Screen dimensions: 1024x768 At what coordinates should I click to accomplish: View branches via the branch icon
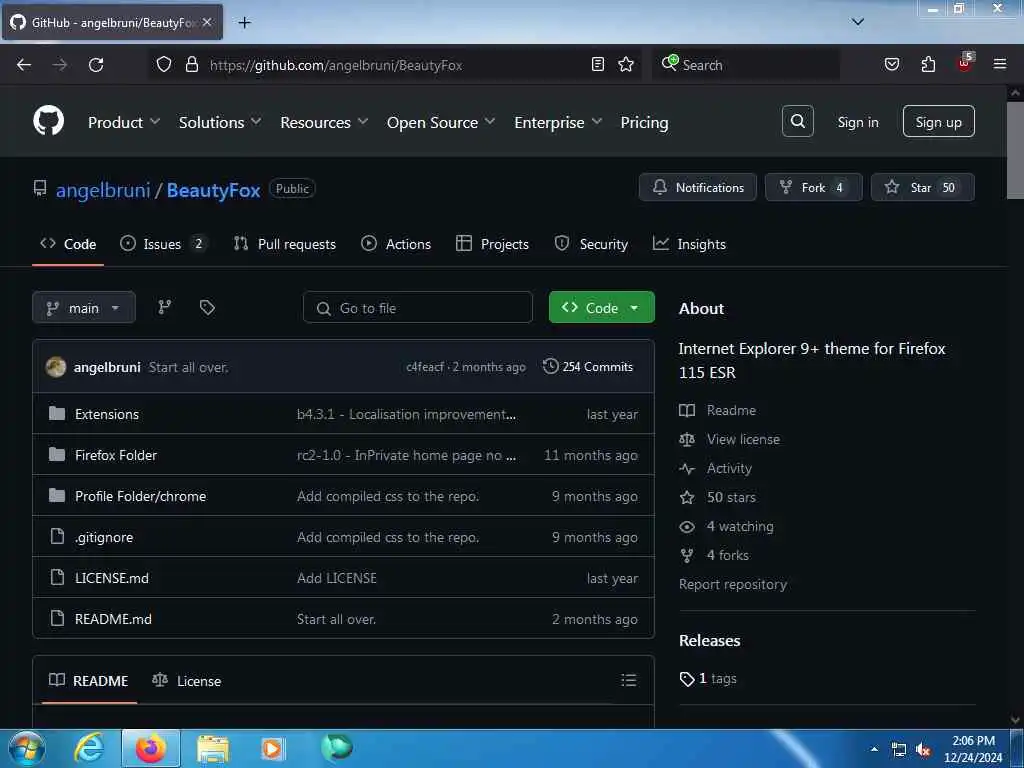165,307
